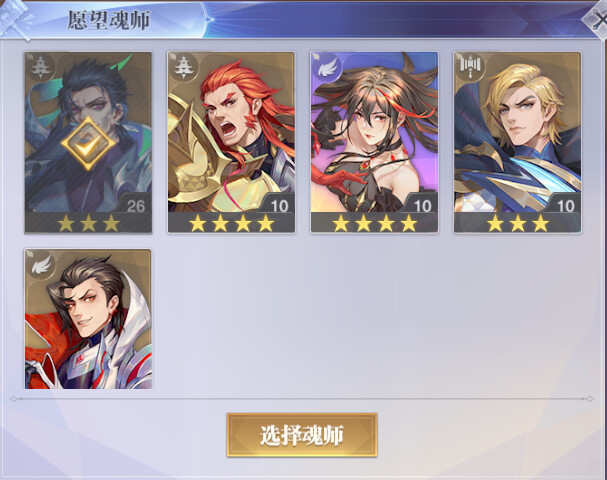Uncheck the gold checkmark on the dark-haired card
607x480 pixels.
(88, 144)
